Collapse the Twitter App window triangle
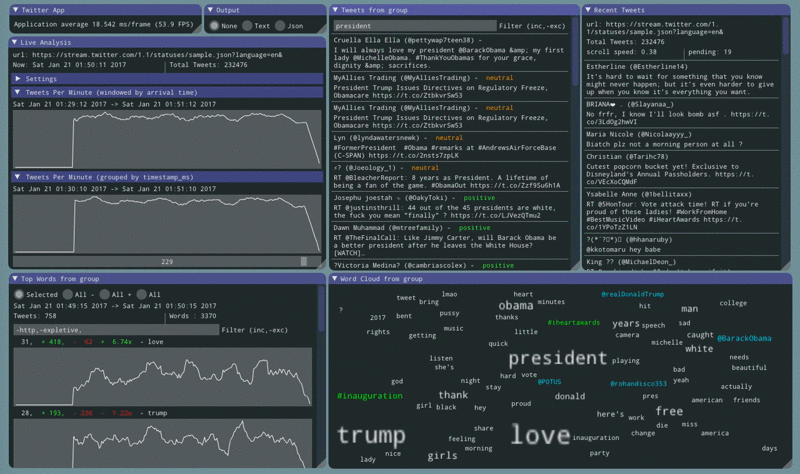 (x=15, y=10)
